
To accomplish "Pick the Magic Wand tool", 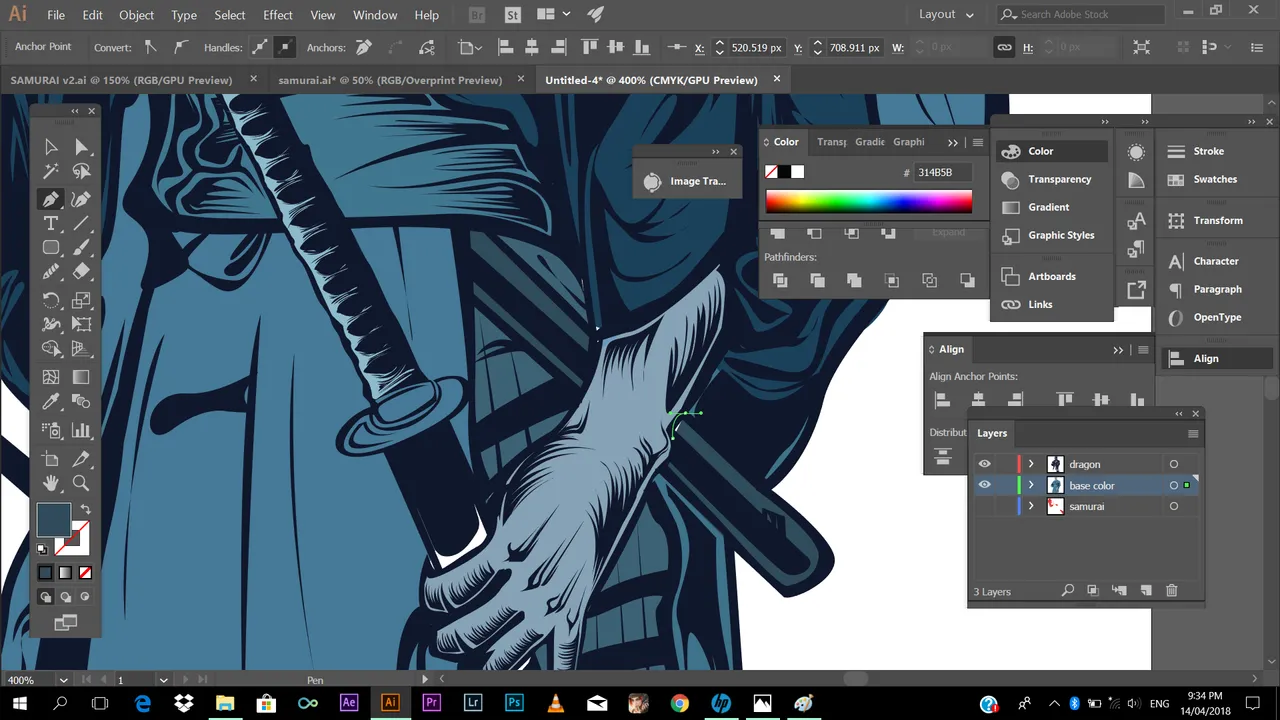I will [x=51, y=172].
